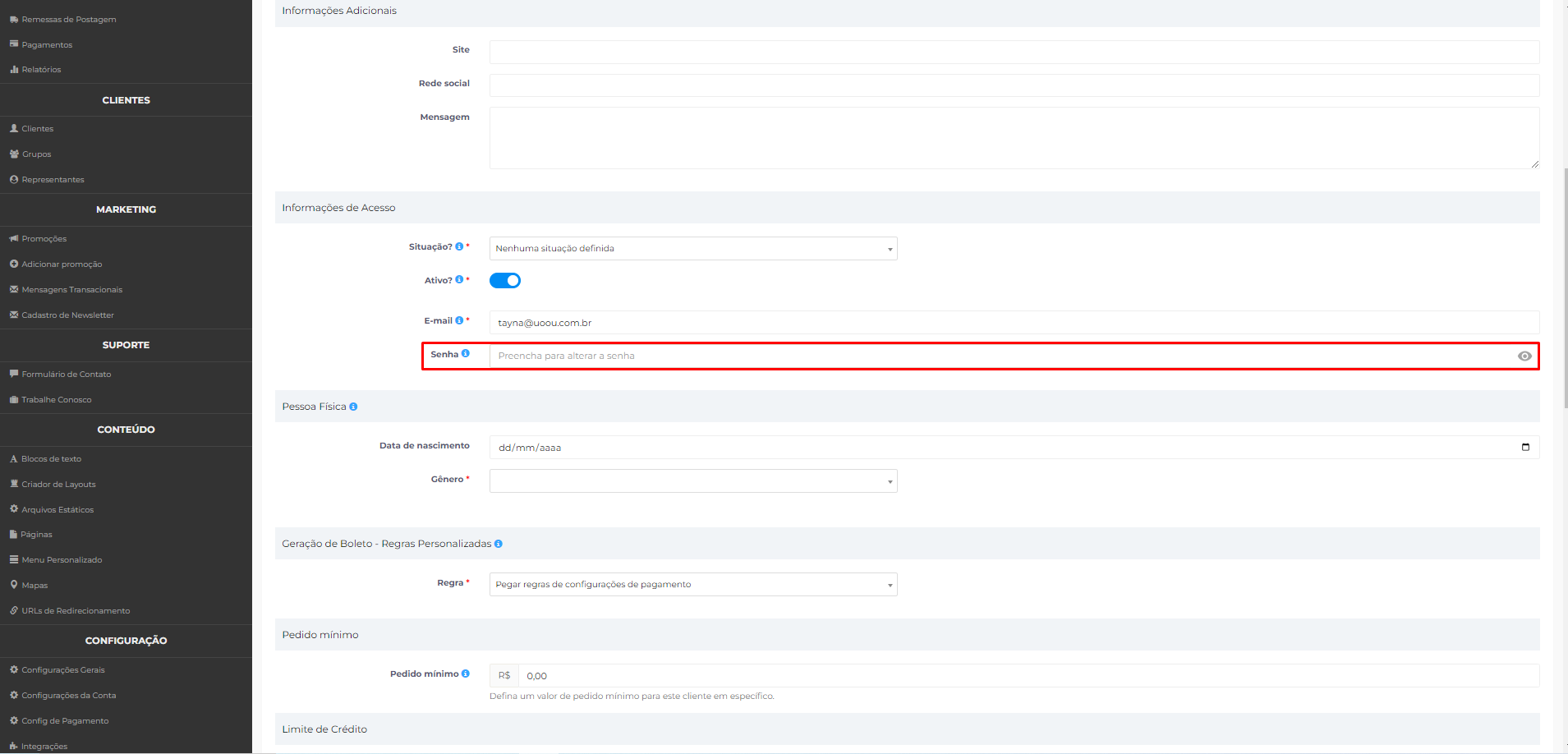Click the Informações de Acesso section header
This screenshot has height=754, width=1568.
(x=907, y=208)
